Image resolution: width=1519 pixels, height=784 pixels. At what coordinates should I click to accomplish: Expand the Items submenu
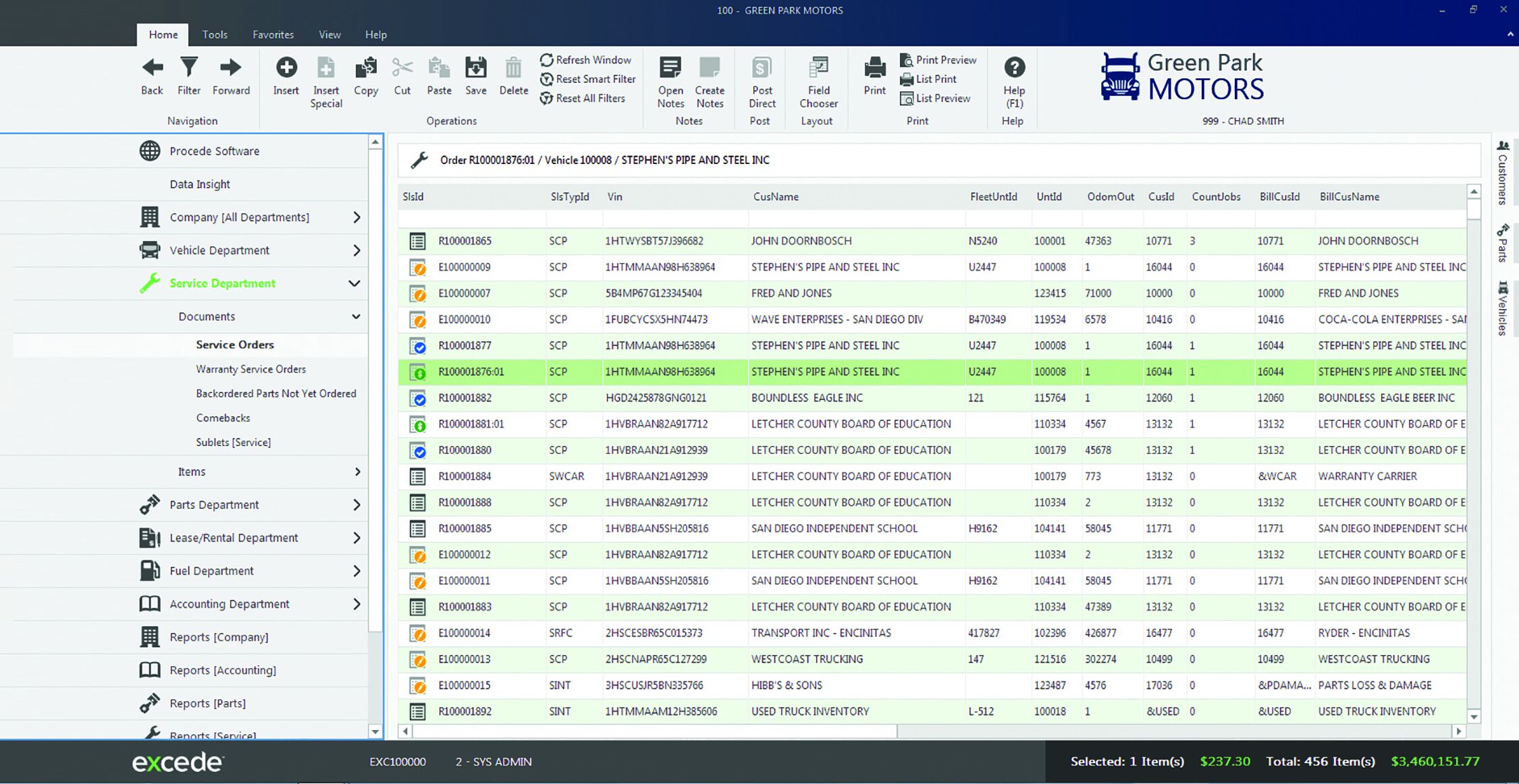[x=357, y=472]
